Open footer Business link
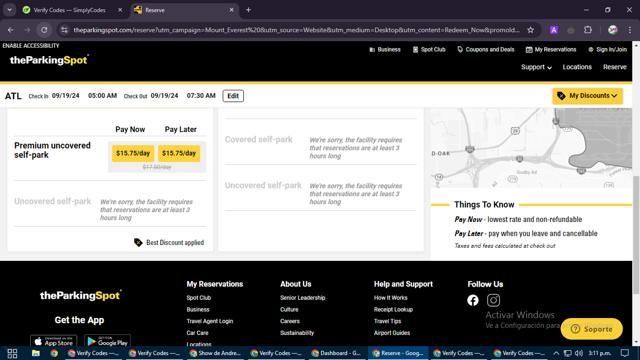The image size is (640, 360). pos(198,309)
